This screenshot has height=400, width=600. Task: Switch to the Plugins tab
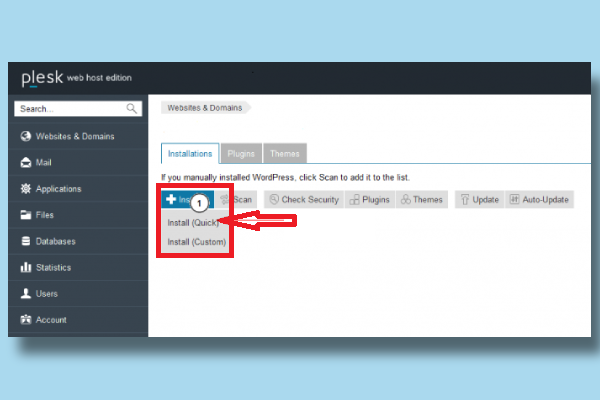coord(242,154)
